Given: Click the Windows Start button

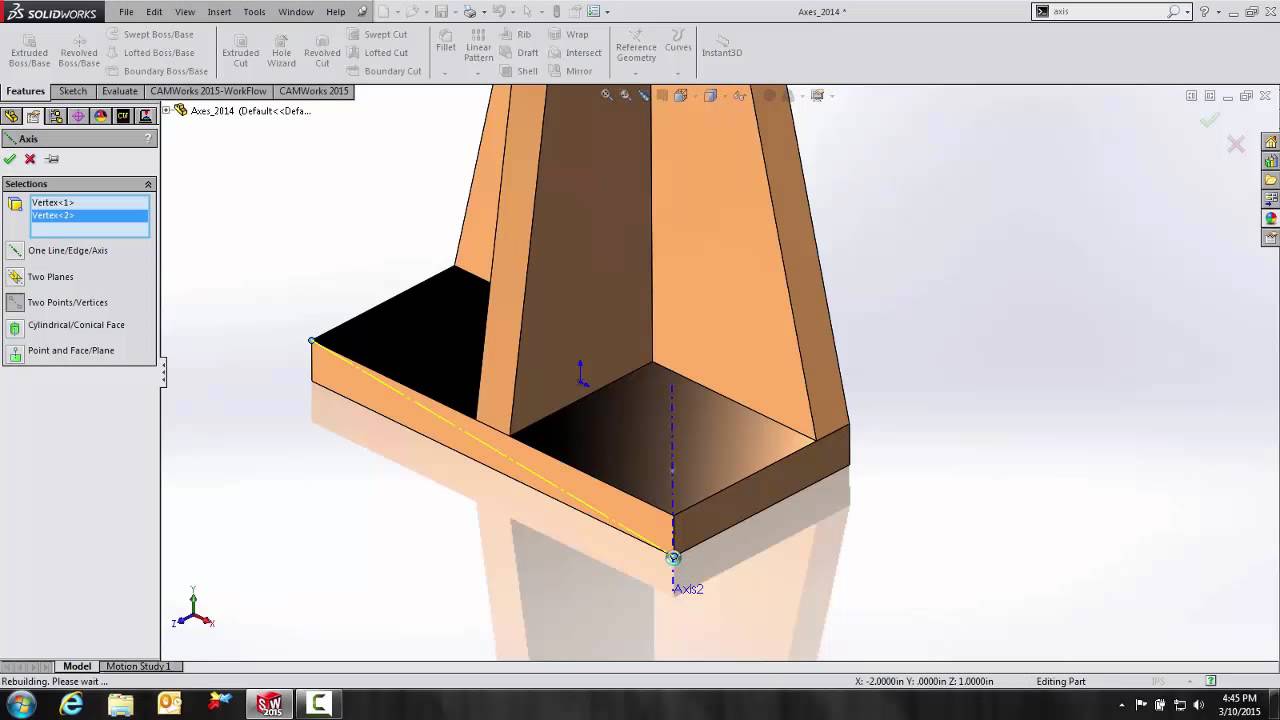Looking at the screenshot, I should coord(21,704).
